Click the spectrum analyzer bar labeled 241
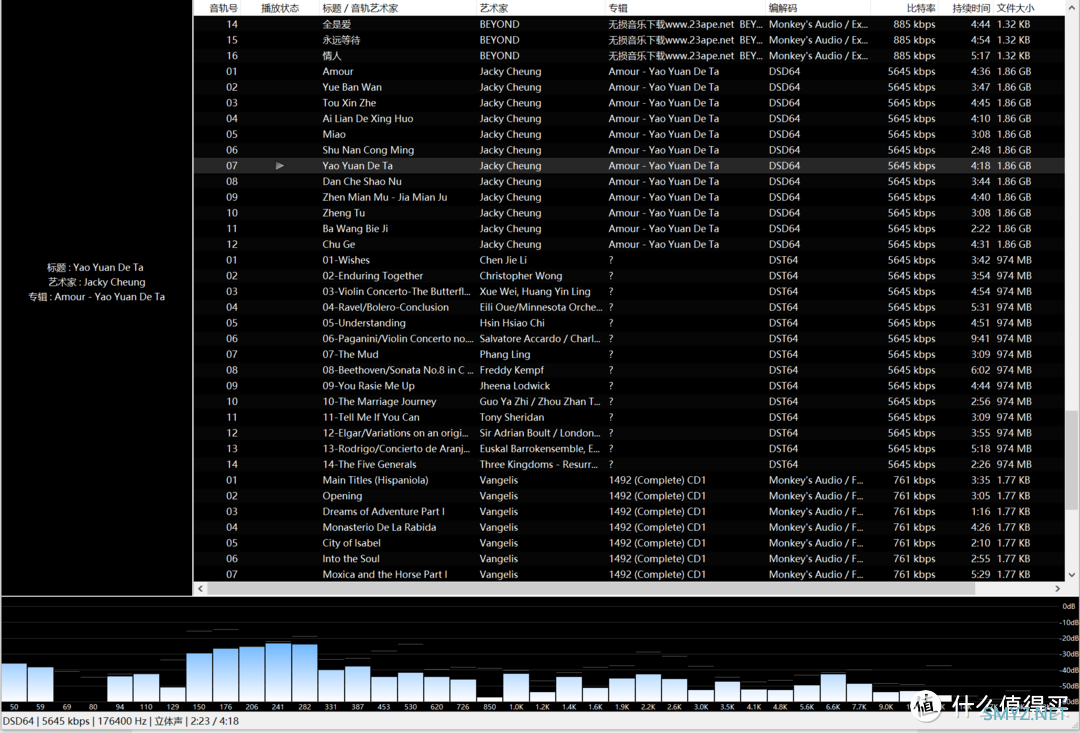Screen dimensions: 1080x733 tap(278, 672)
